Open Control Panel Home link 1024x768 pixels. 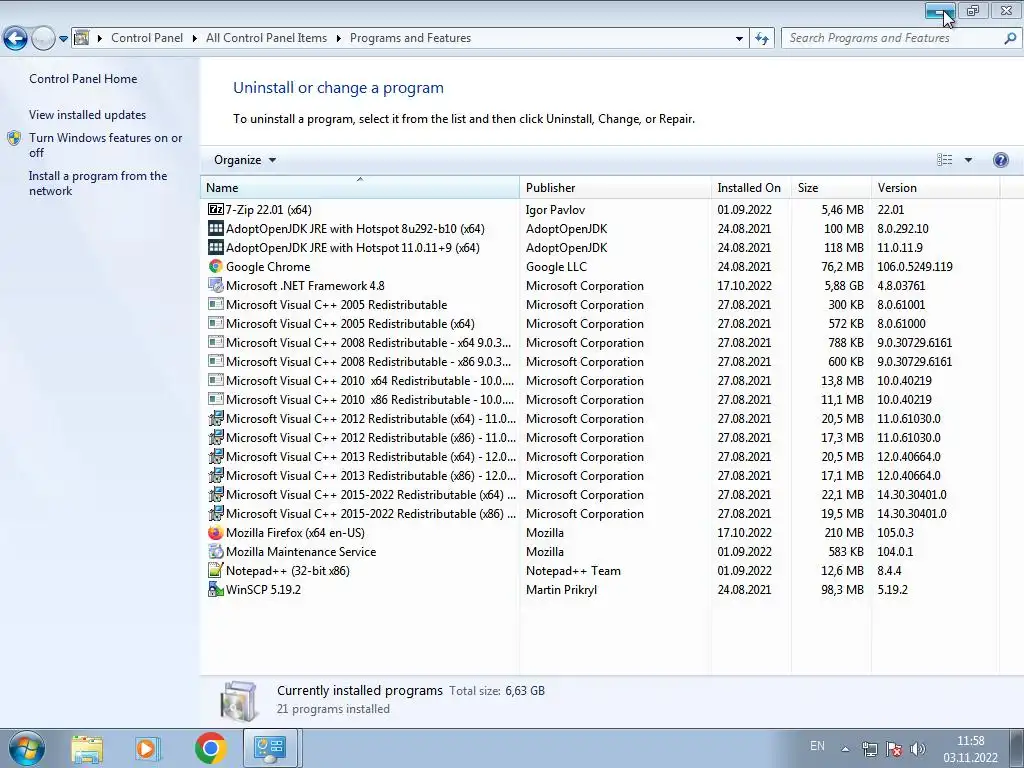[x=83, y=79]
